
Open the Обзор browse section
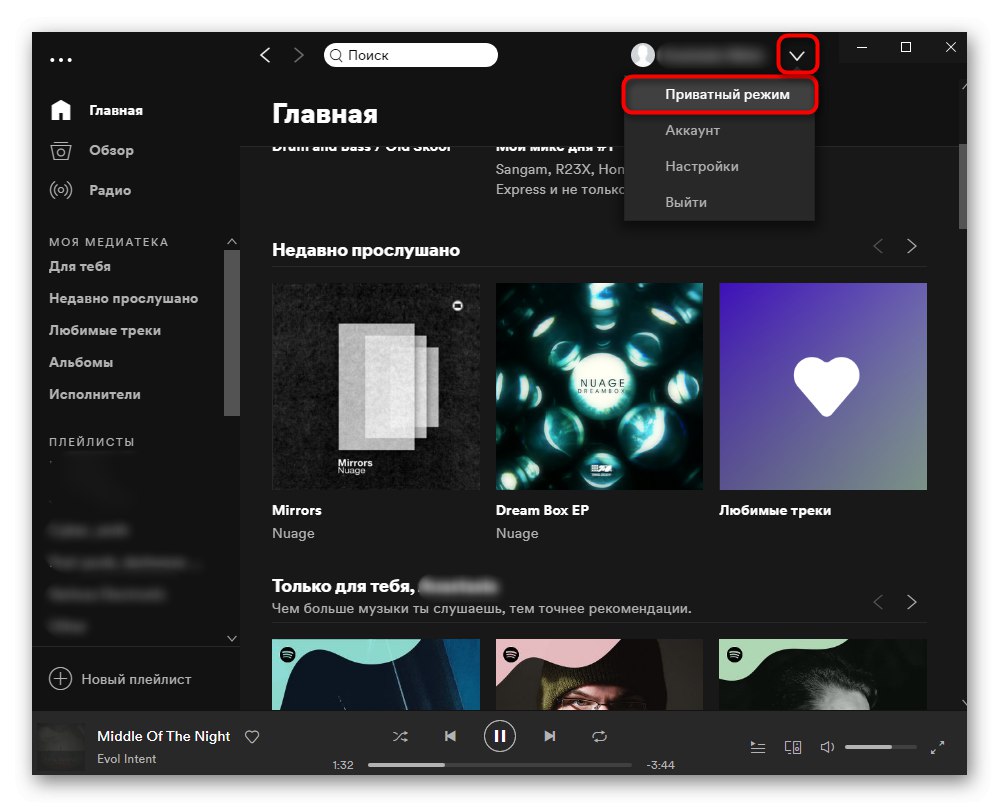coord(92,150)
